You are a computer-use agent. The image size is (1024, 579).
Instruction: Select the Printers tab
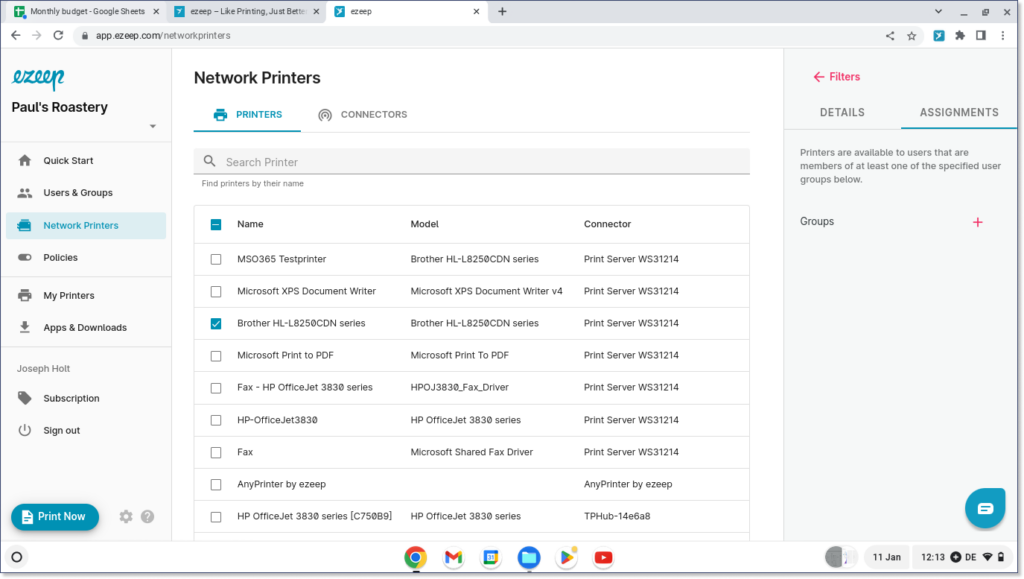tap(248, 115)
